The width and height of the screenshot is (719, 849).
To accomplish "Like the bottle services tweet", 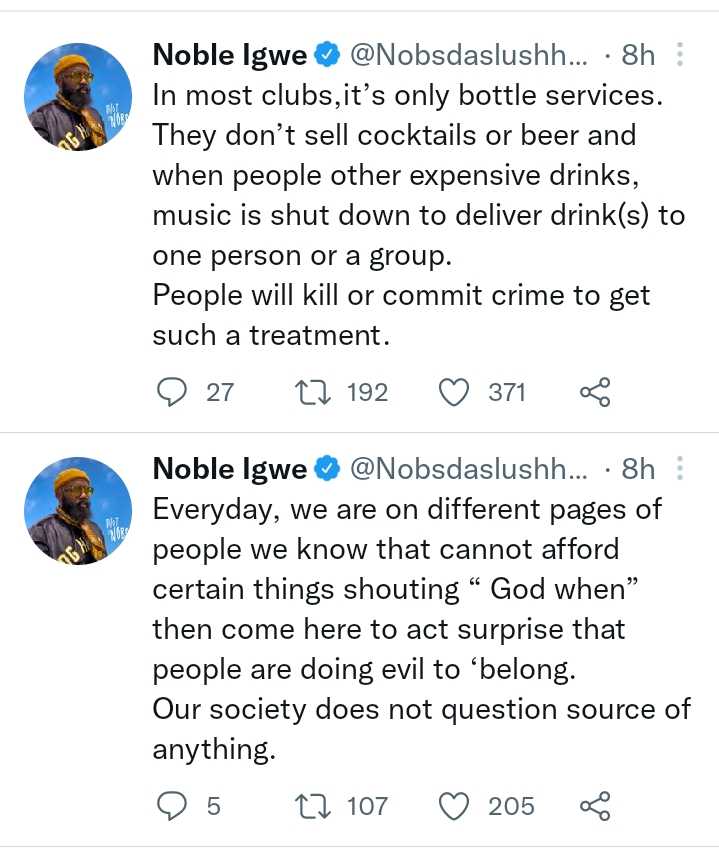I will [455, 392].
